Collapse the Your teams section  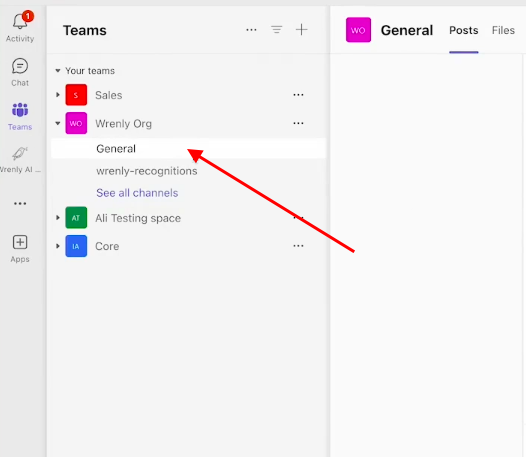click(x=58, y=70)
